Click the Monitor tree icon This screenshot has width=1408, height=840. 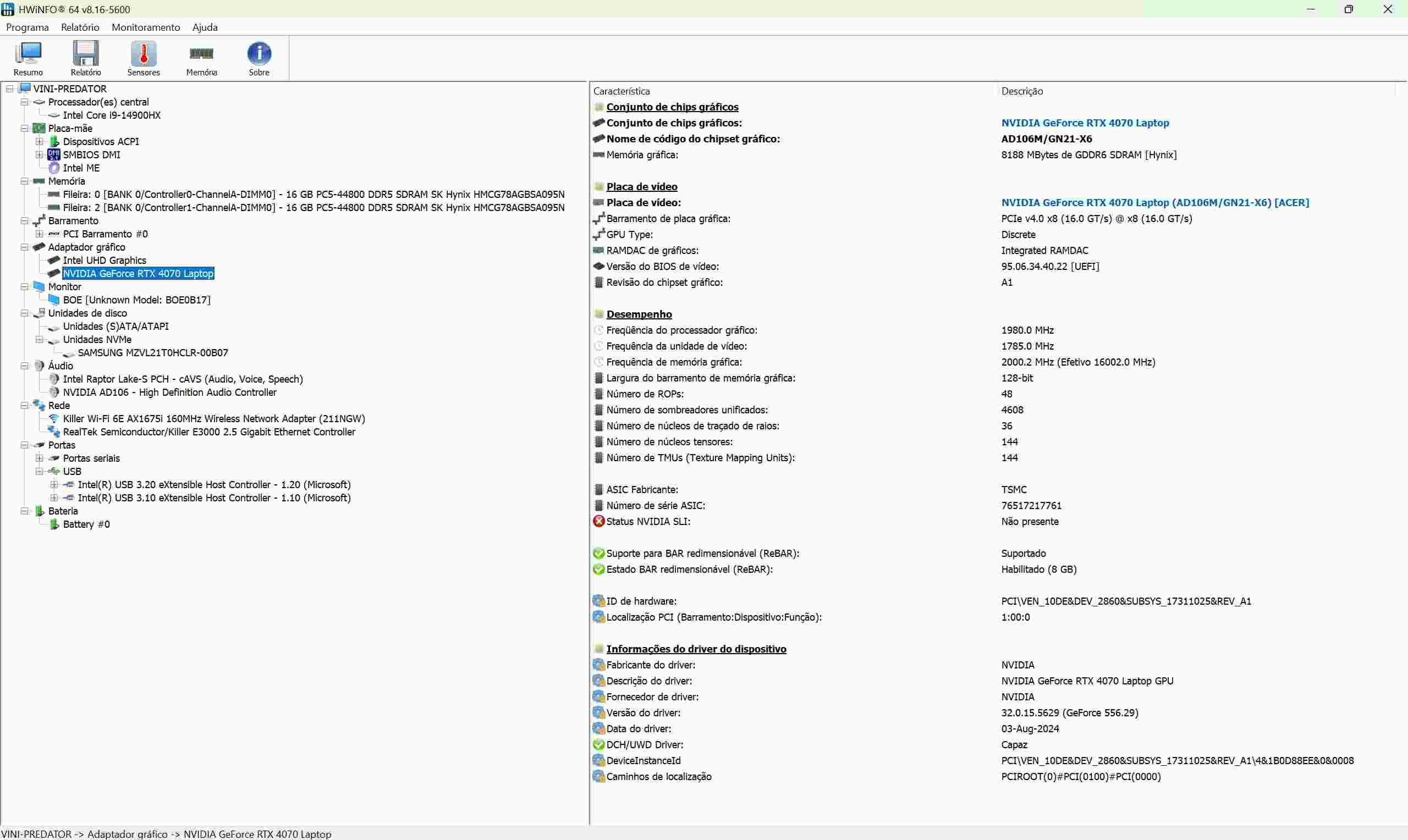point(38,286)
